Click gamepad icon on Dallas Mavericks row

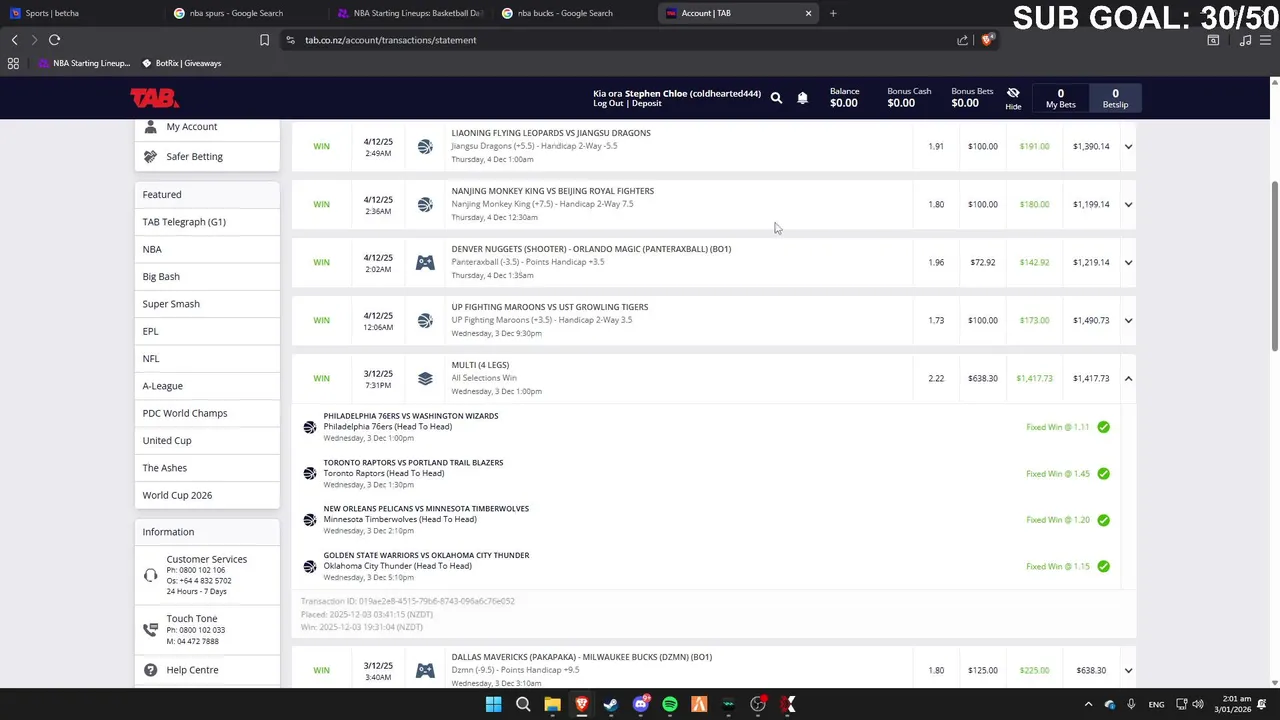point(425,670)
